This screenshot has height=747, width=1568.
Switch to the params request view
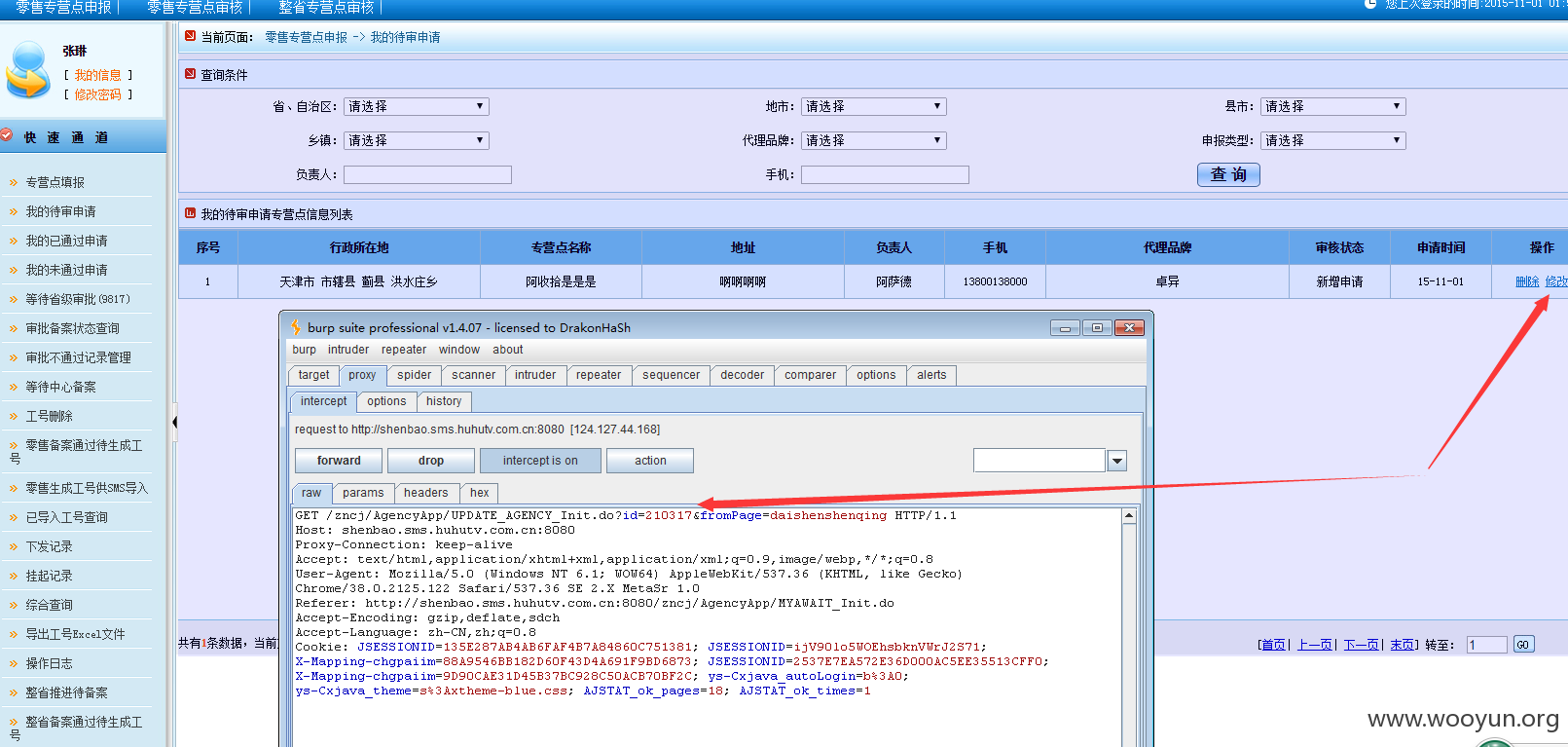point(363,493)
